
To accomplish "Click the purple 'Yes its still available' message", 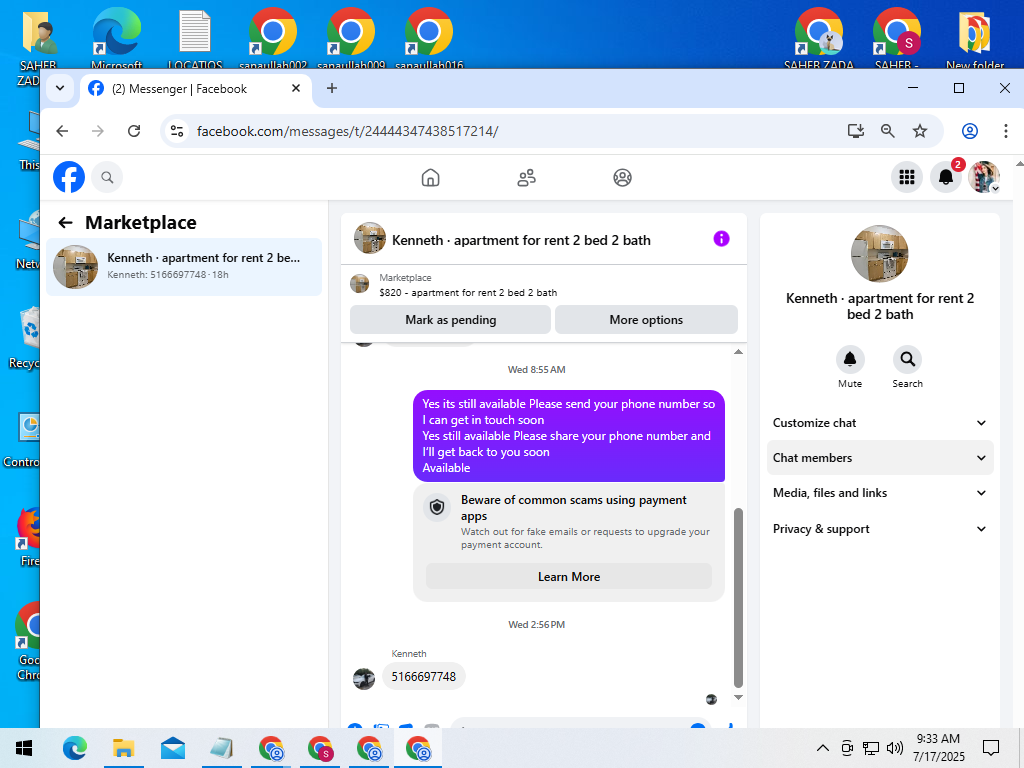I will click(x=569, y=436).
